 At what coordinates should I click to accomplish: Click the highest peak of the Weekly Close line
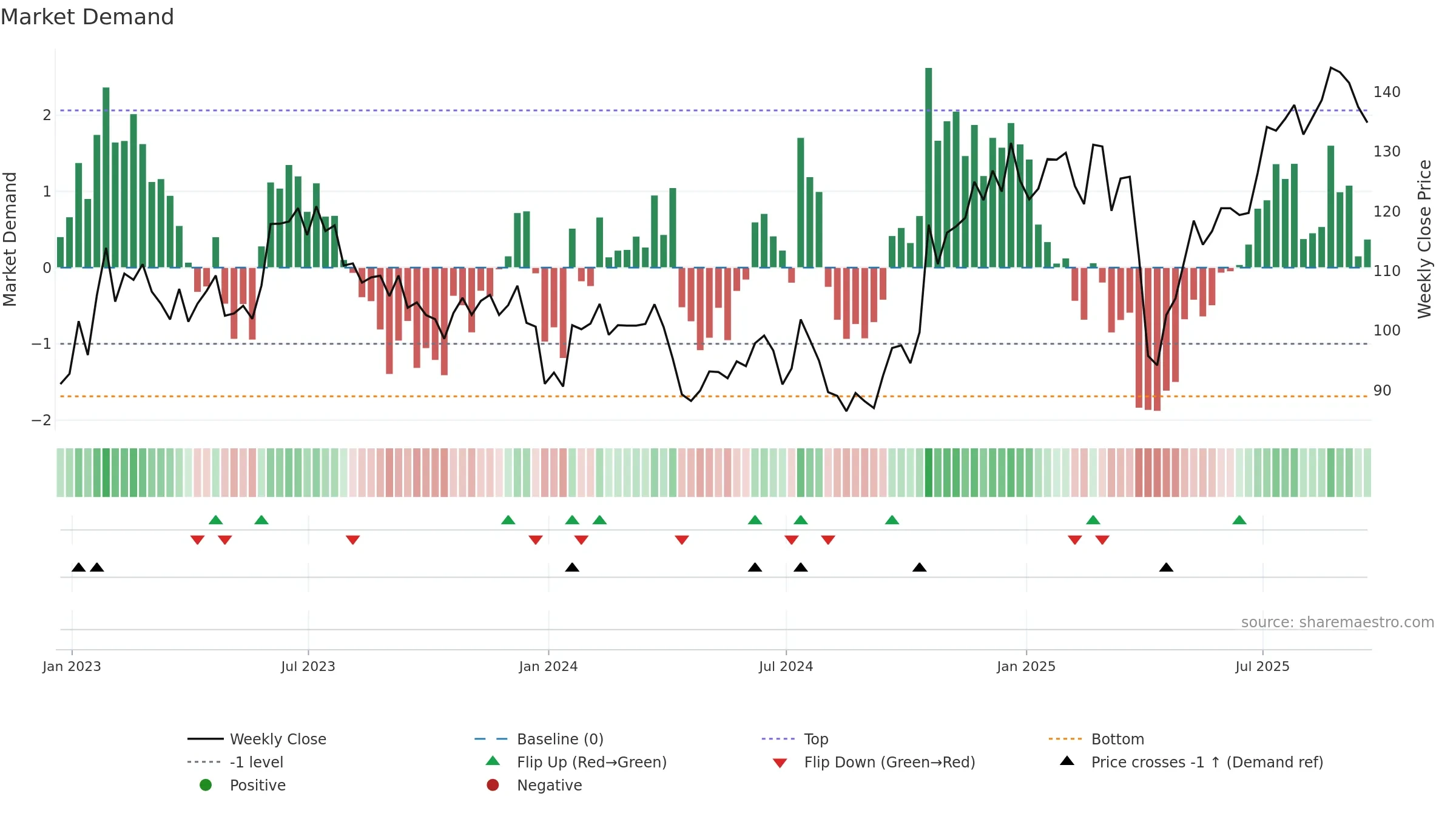coord(1331,68)
